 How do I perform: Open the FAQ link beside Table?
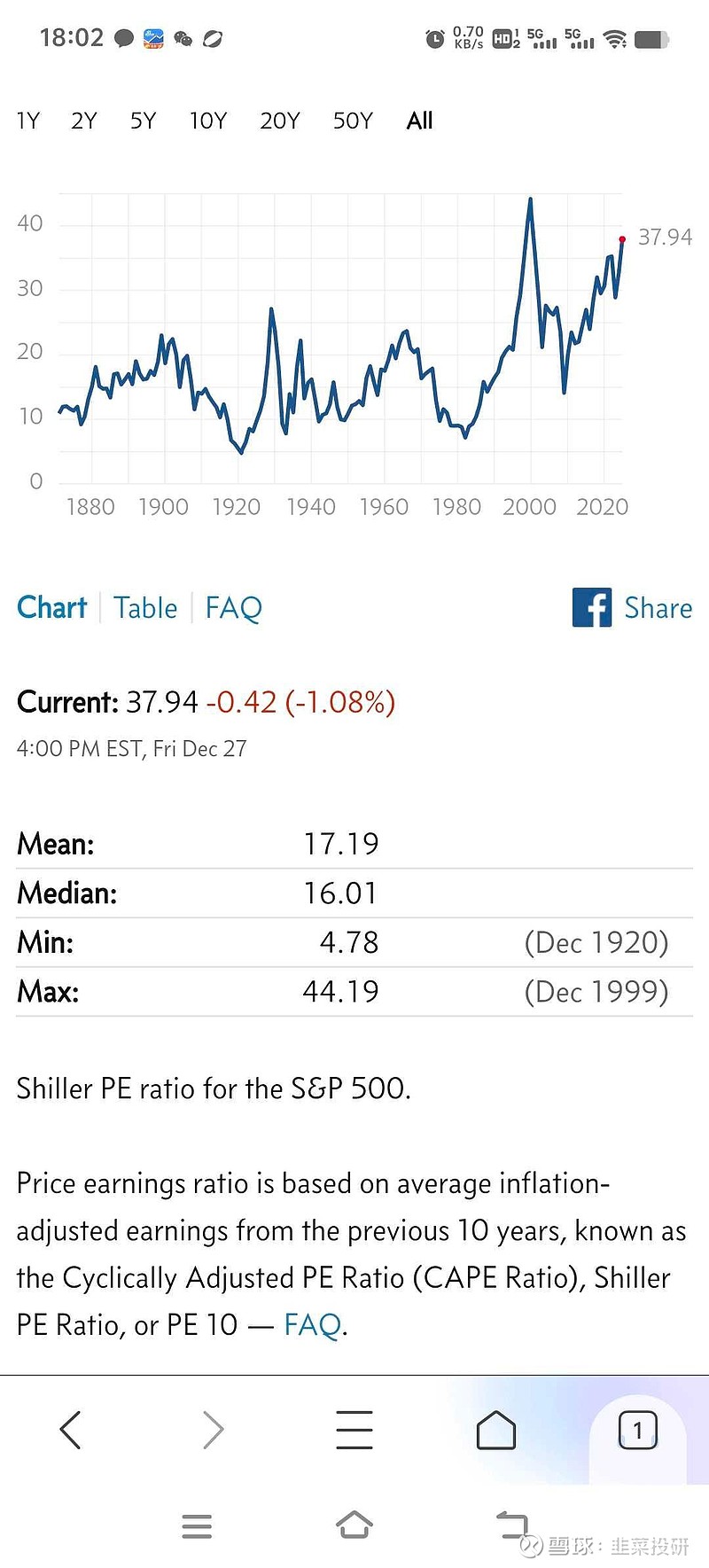click(234, 608)
